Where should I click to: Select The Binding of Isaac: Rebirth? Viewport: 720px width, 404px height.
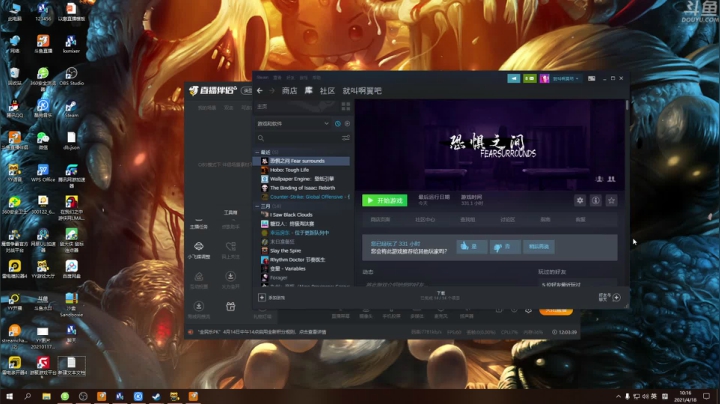coord(301,188)
